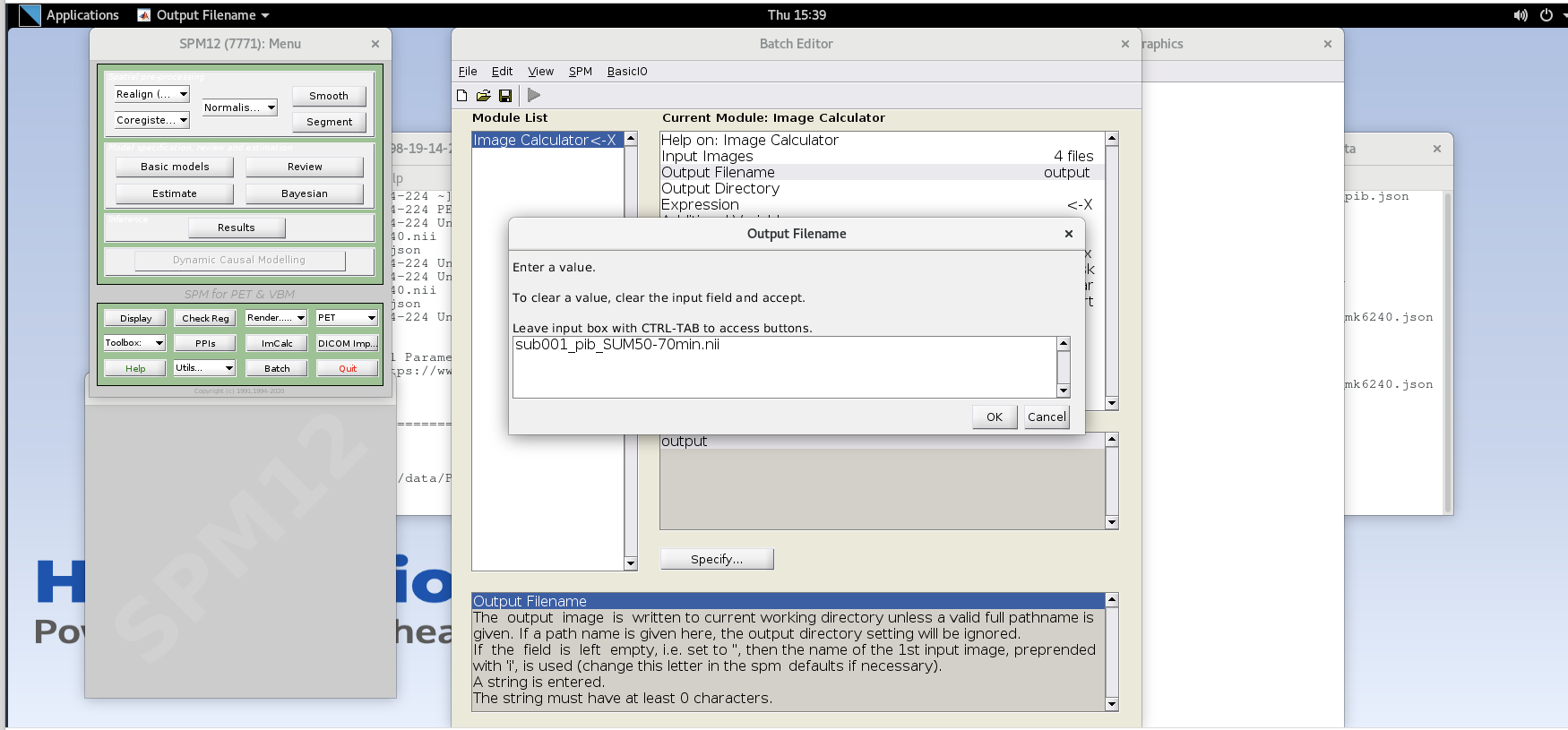The height and width of the screenshot is (730, 1568).
Task: Click the Load Batch folder icon
Action: 484,95
